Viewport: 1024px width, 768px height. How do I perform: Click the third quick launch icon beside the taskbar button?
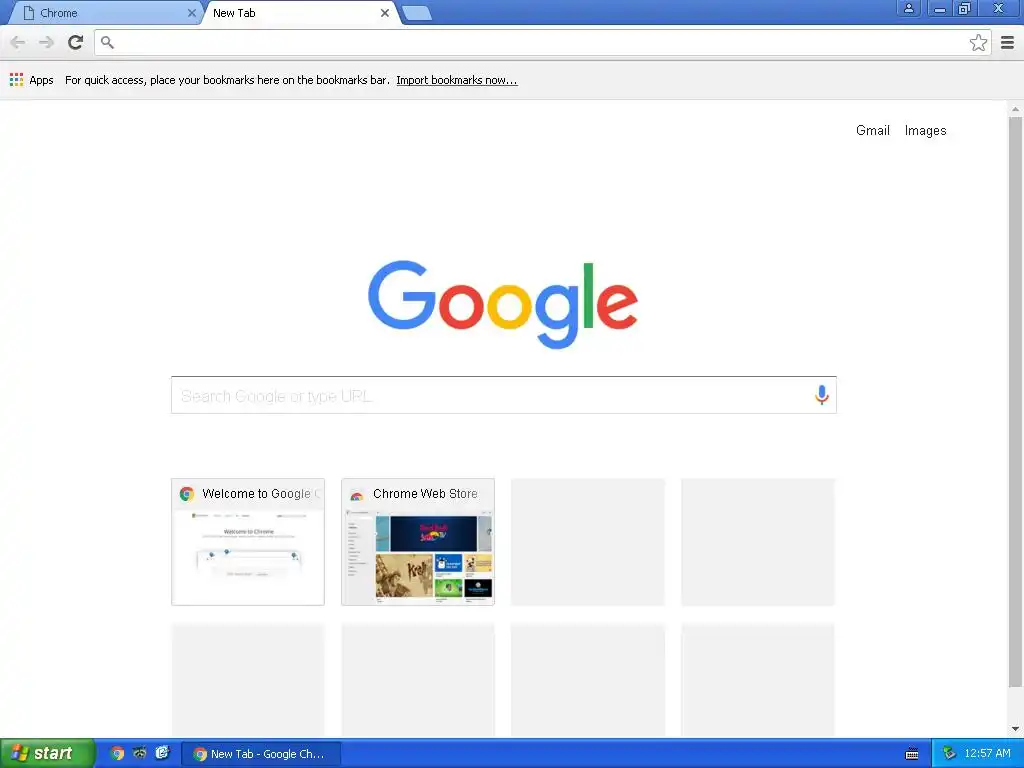(x=163, y=753)
